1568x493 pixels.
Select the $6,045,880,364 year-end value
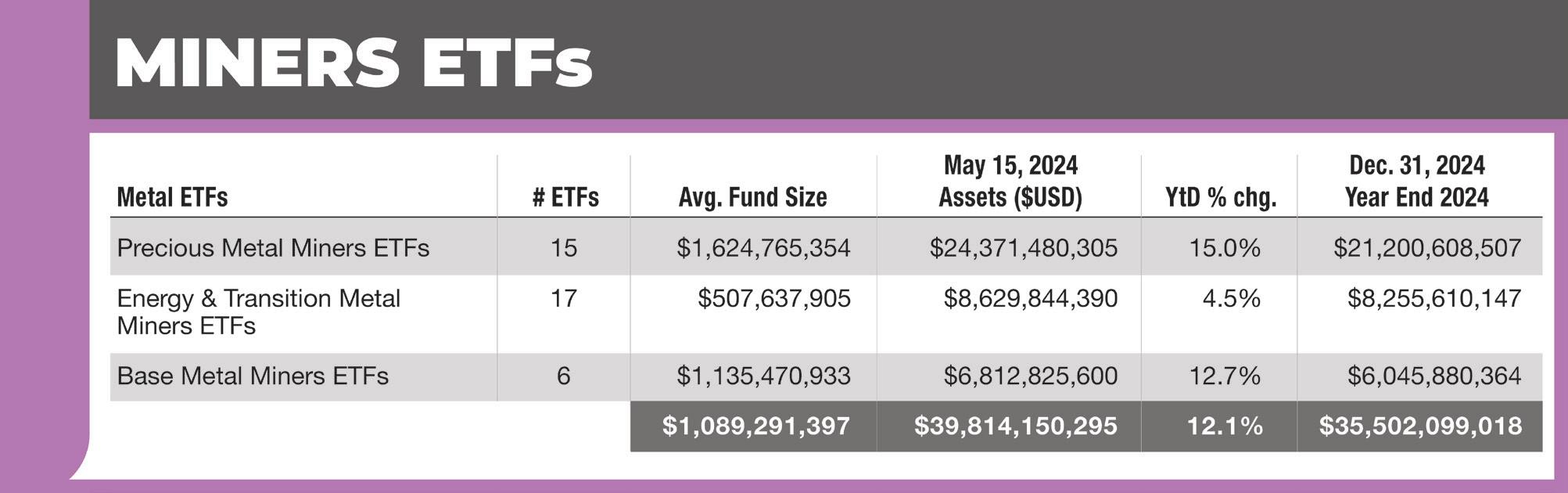(1433, 376)
